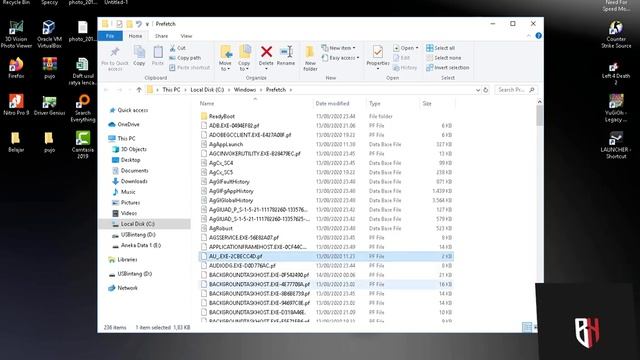Click This PC in address breadcrumb
Screen dimensions: 640x360
tap(171, 90)
